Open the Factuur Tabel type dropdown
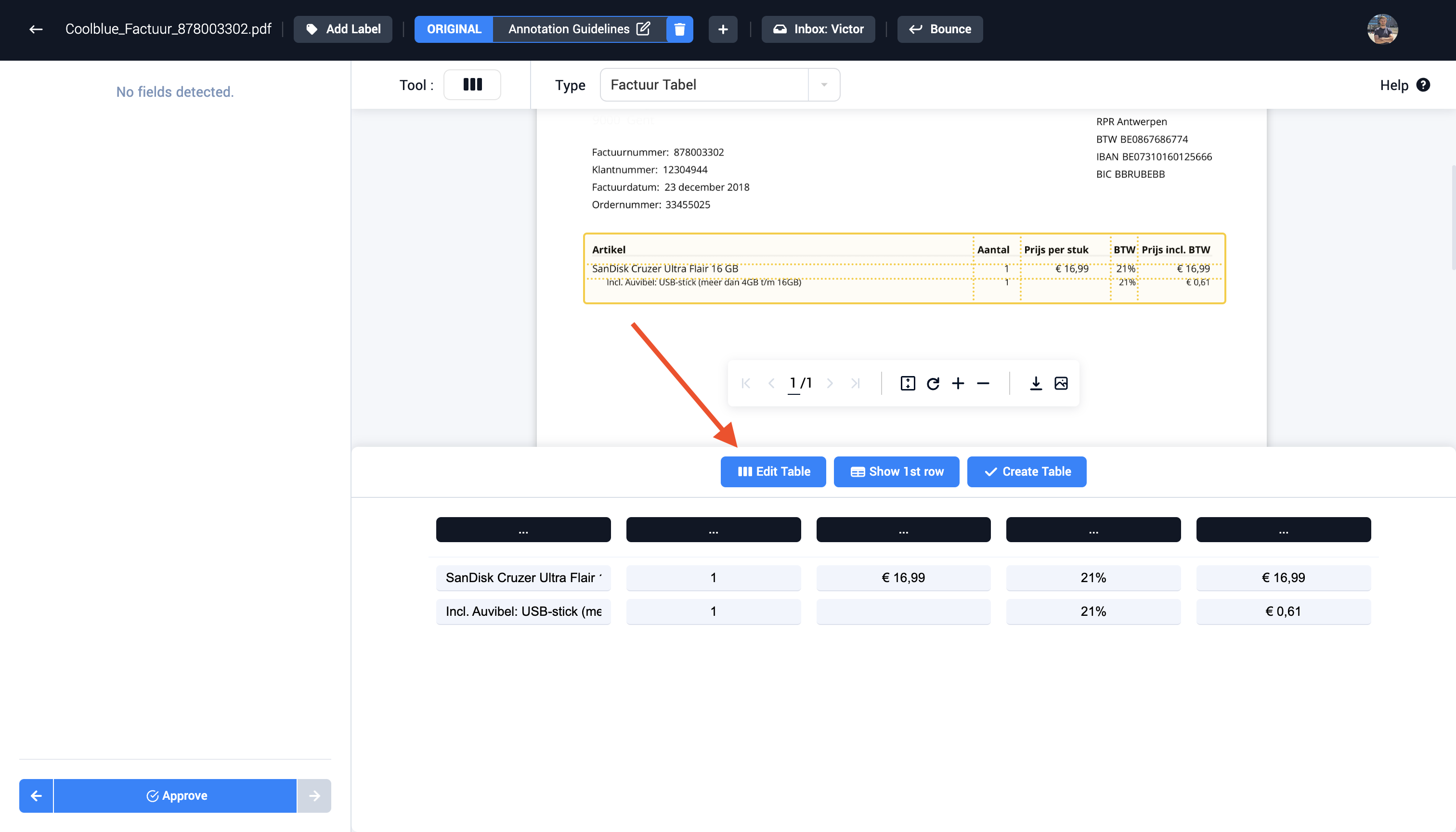This screenshot has height=832, width=1456. pyautogui.click(x=824, y=85)
